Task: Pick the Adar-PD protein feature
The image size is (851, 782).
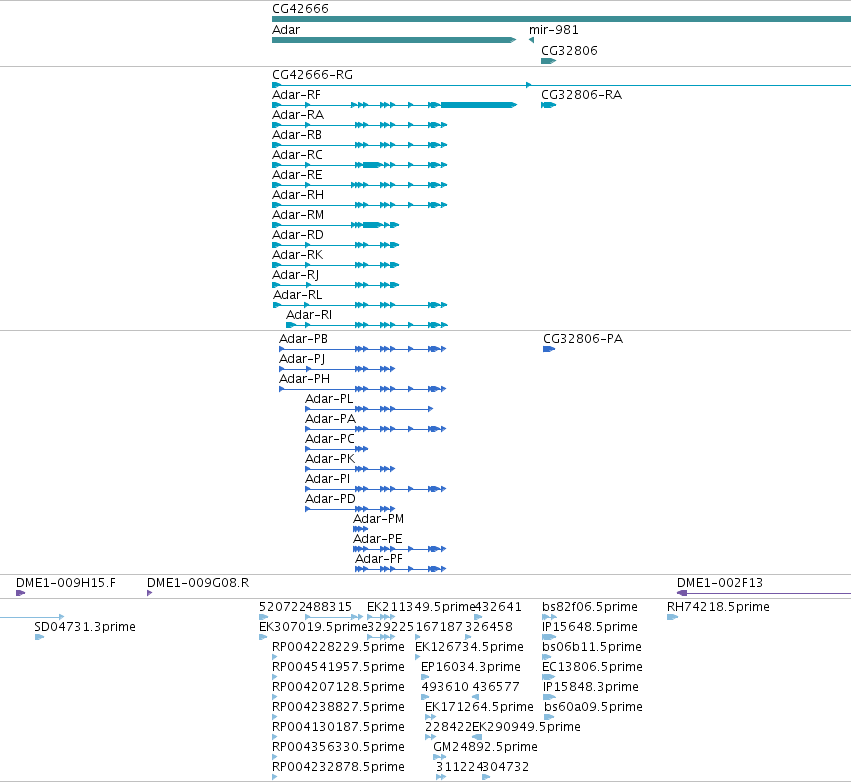Action: tap(350, 509)
